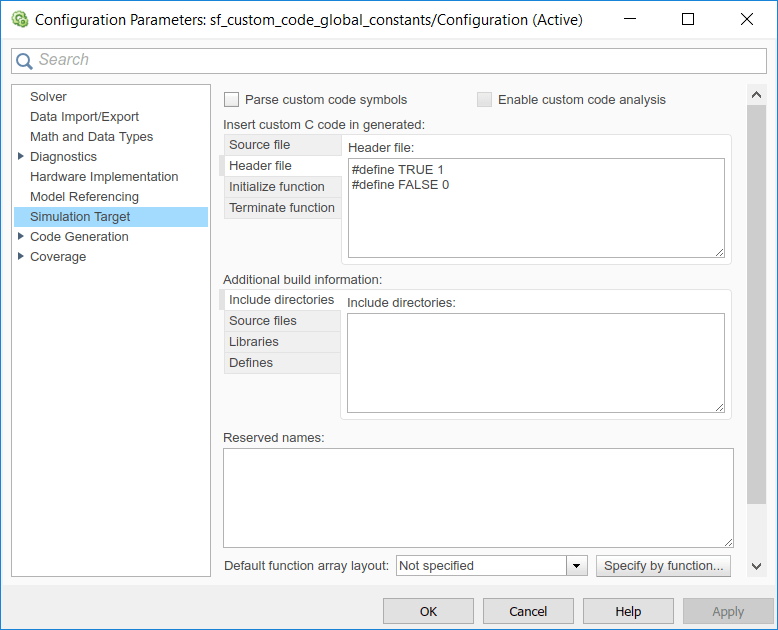Open the Diagnostics category

(x=64, y=156)
